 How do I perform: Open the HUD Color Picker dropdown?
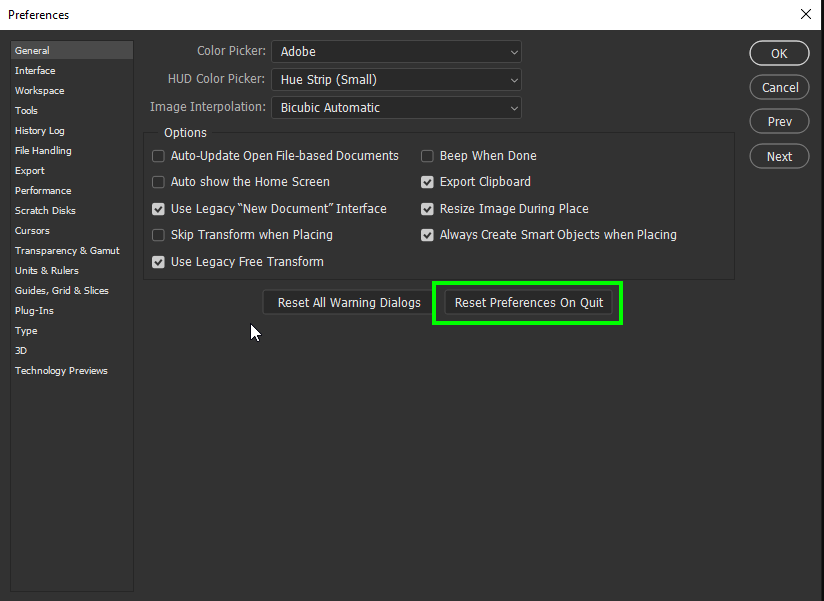396,79
